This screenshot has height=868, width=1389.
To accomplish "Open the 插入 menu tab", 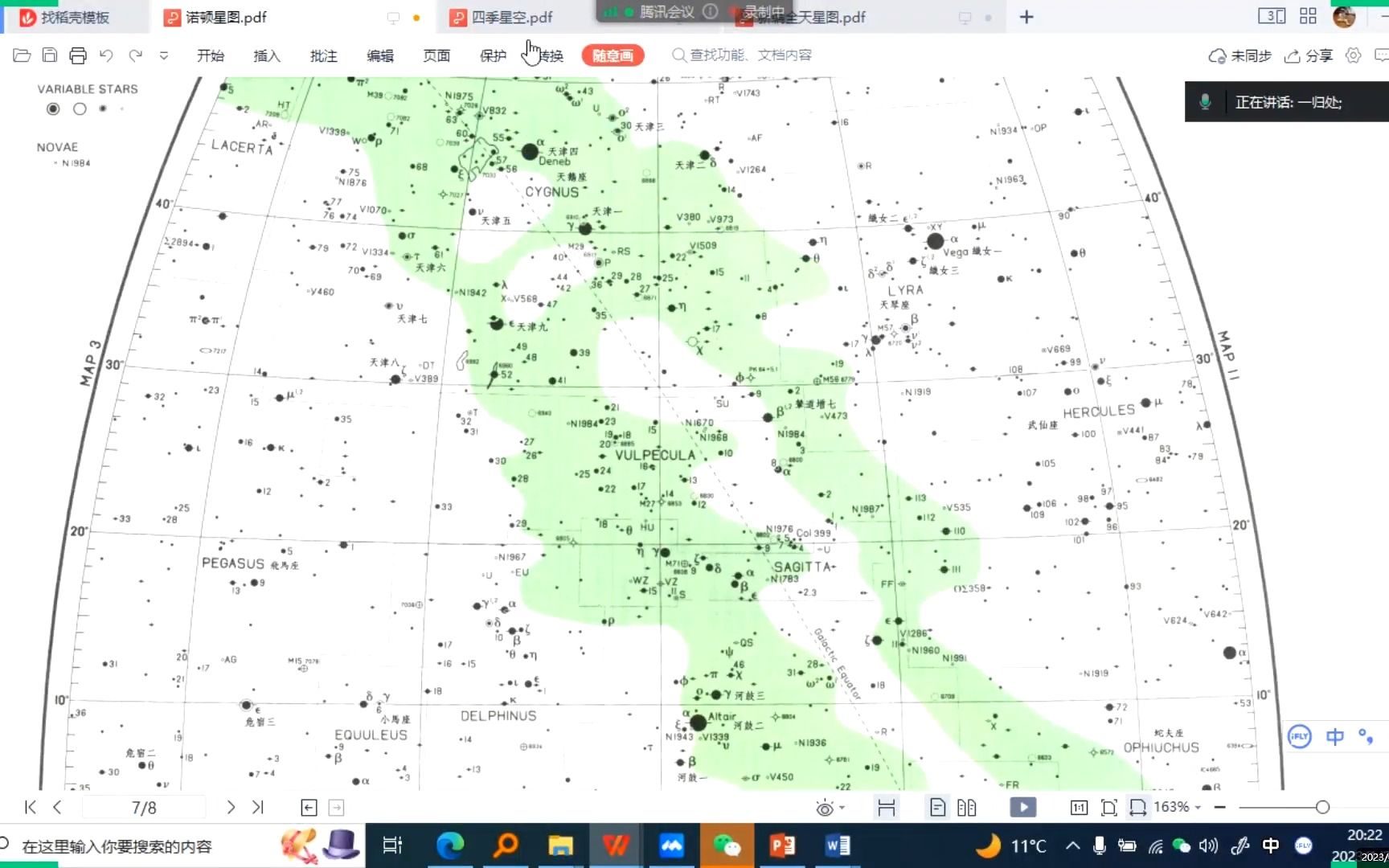I will point(267,55).
